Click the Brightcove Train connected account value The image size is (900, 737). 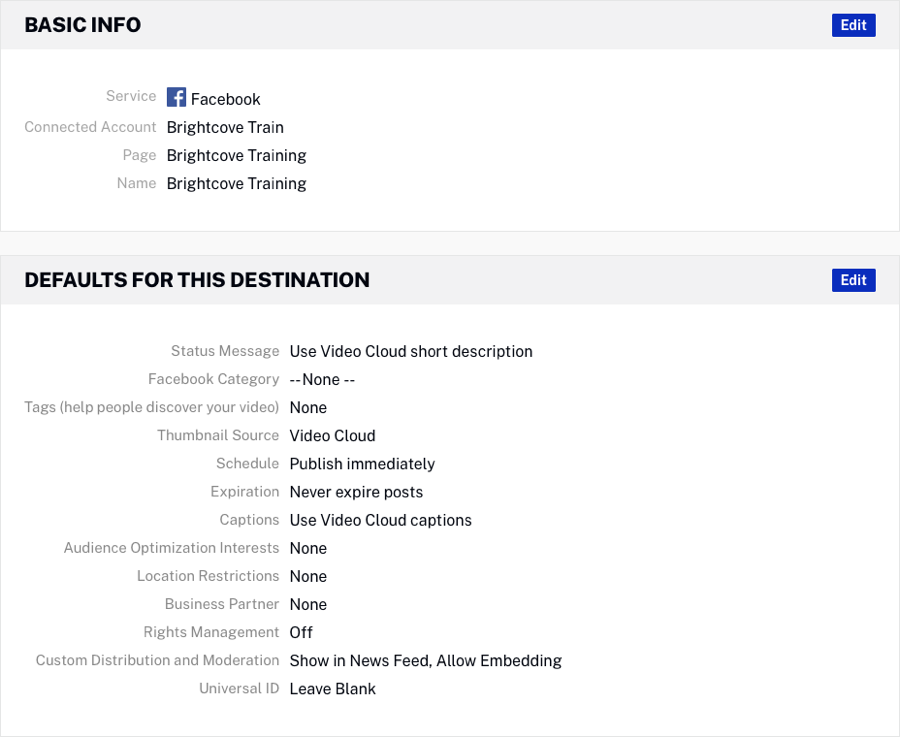click(x=225, y=127)
